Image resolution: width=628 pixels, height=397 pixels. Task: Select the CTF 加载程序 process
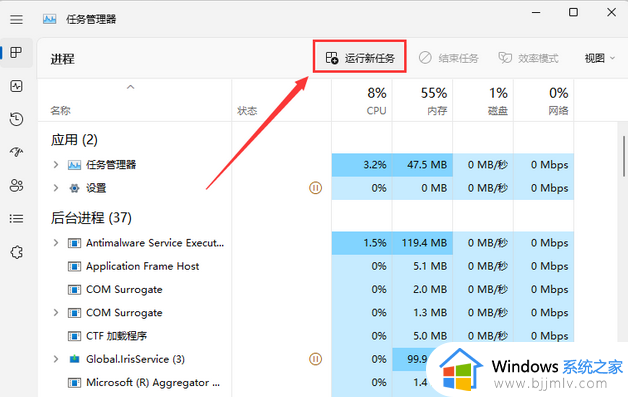306,336
